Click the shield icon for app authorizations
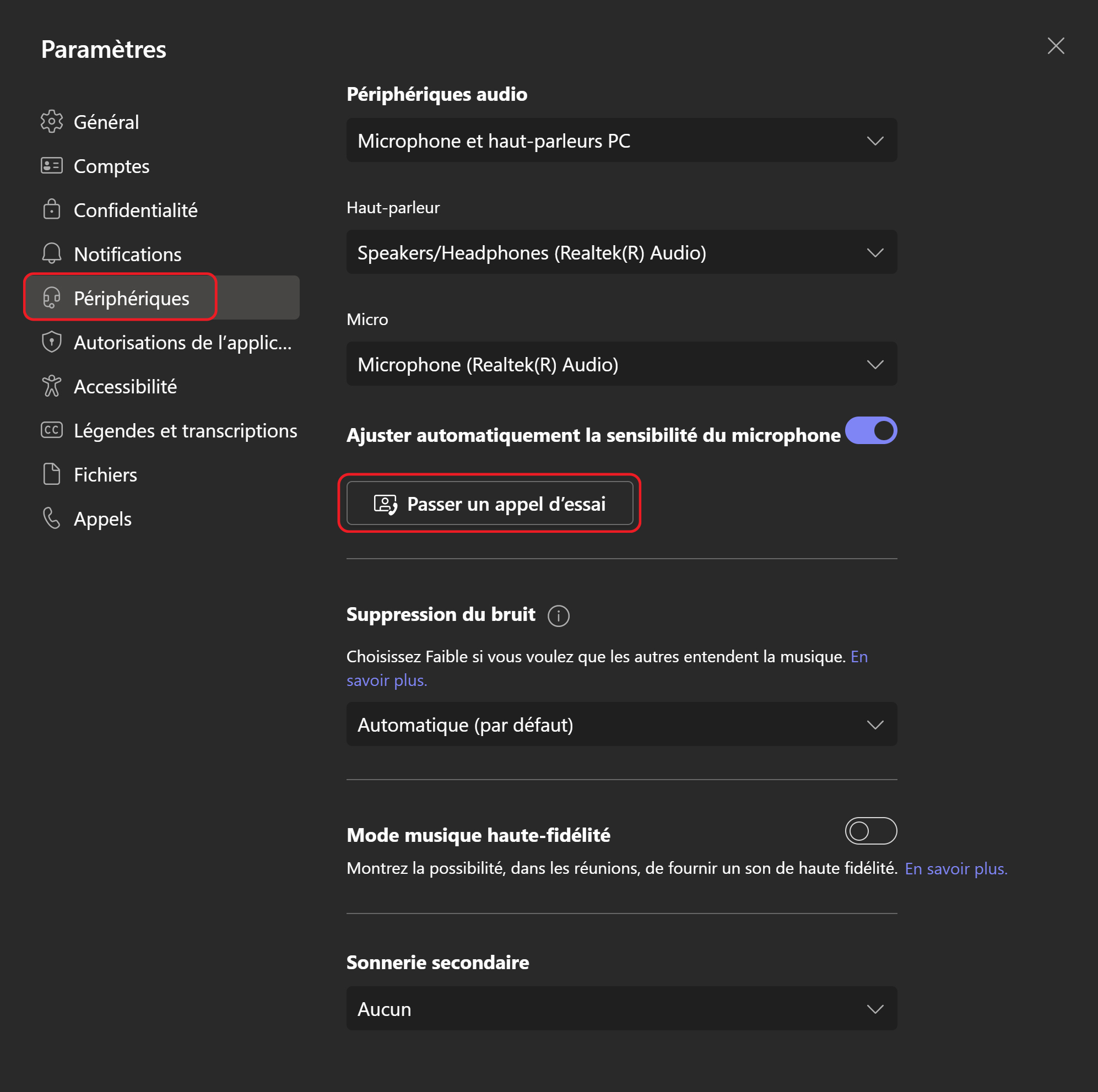The image size is (1098, 1092). click(52, 342)
